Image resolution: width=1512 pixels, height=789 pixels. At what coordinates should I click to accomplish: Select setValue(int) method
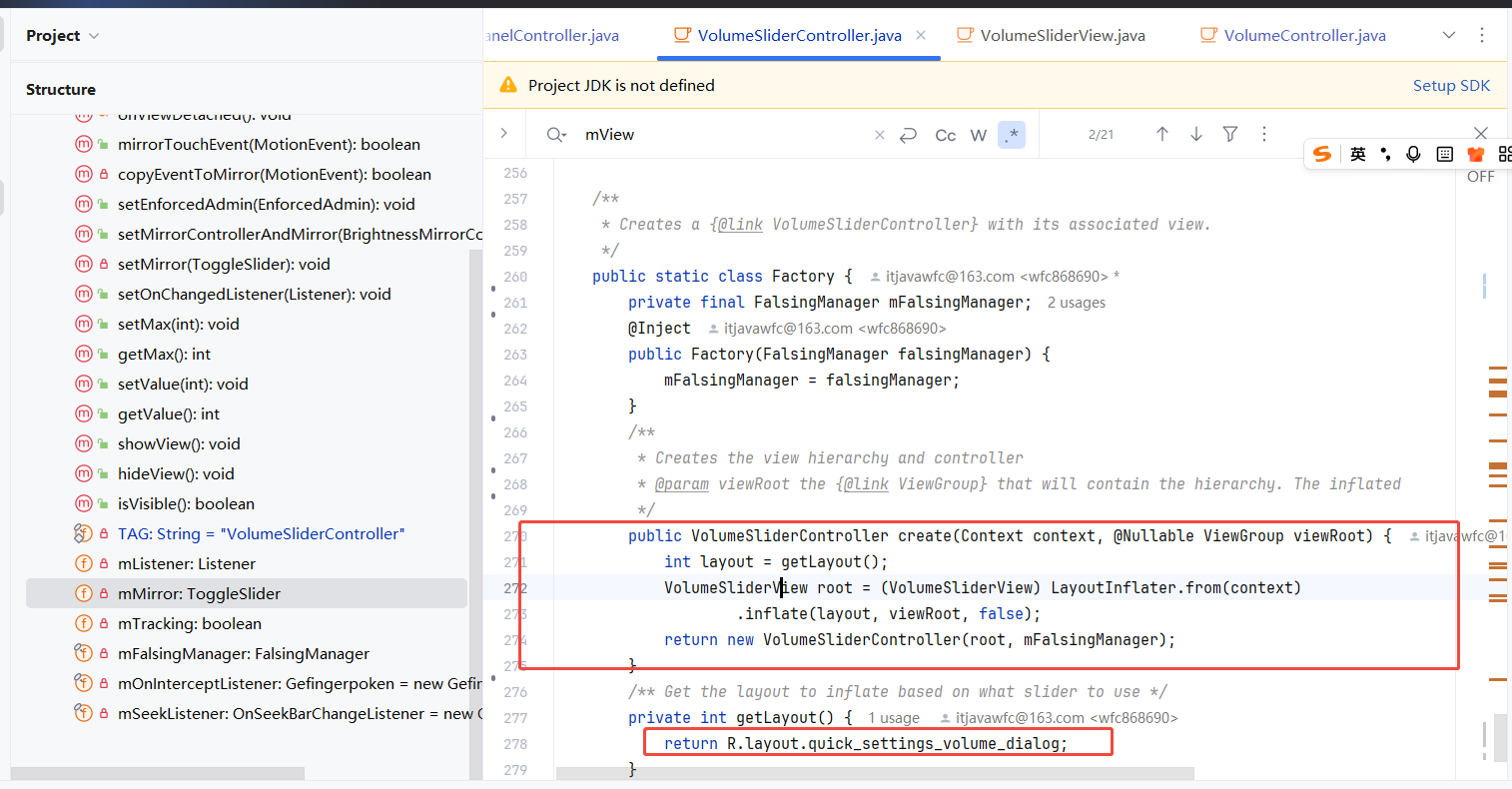coord(183,385)
